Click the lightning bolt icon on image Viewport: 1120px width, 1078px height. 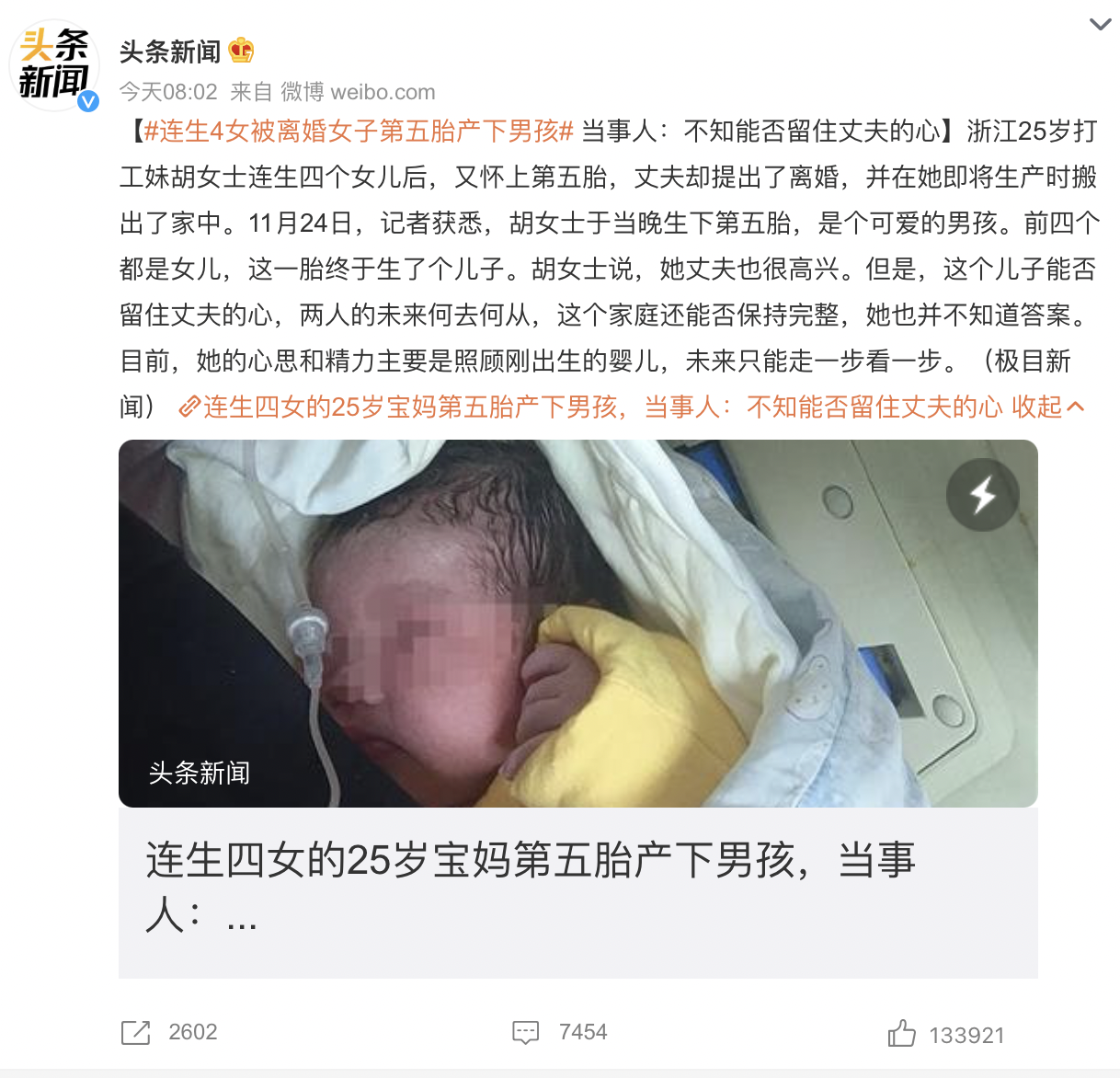click(983, 495)
